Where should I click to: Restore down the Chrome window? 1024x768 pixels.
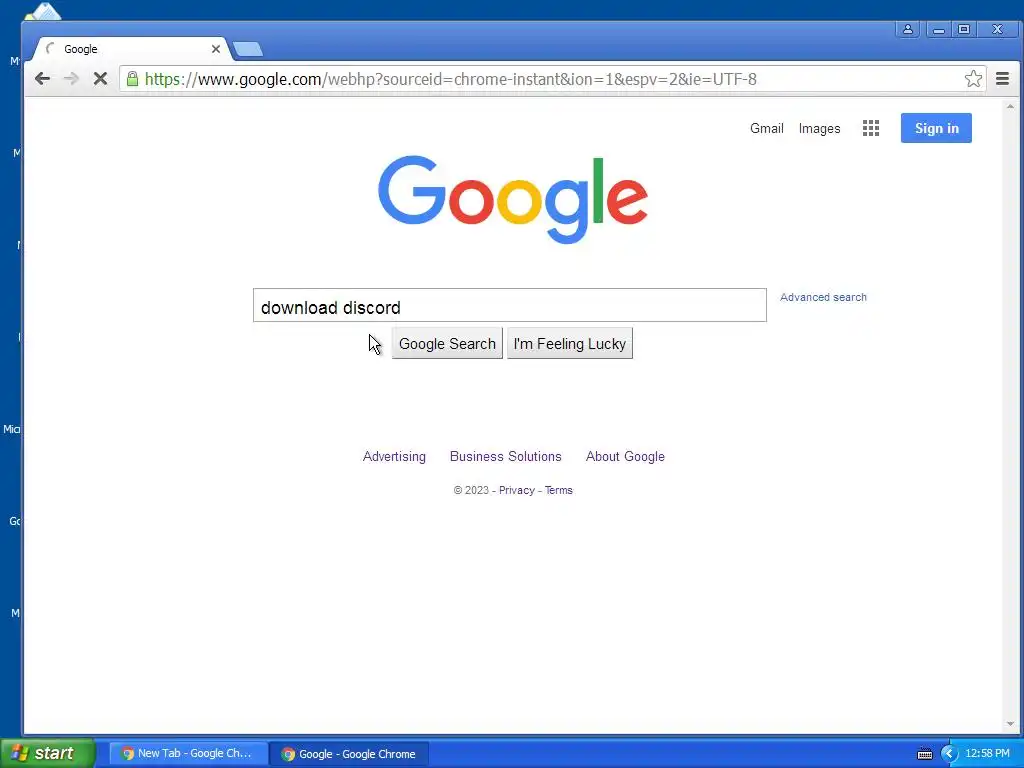(964, 29)
